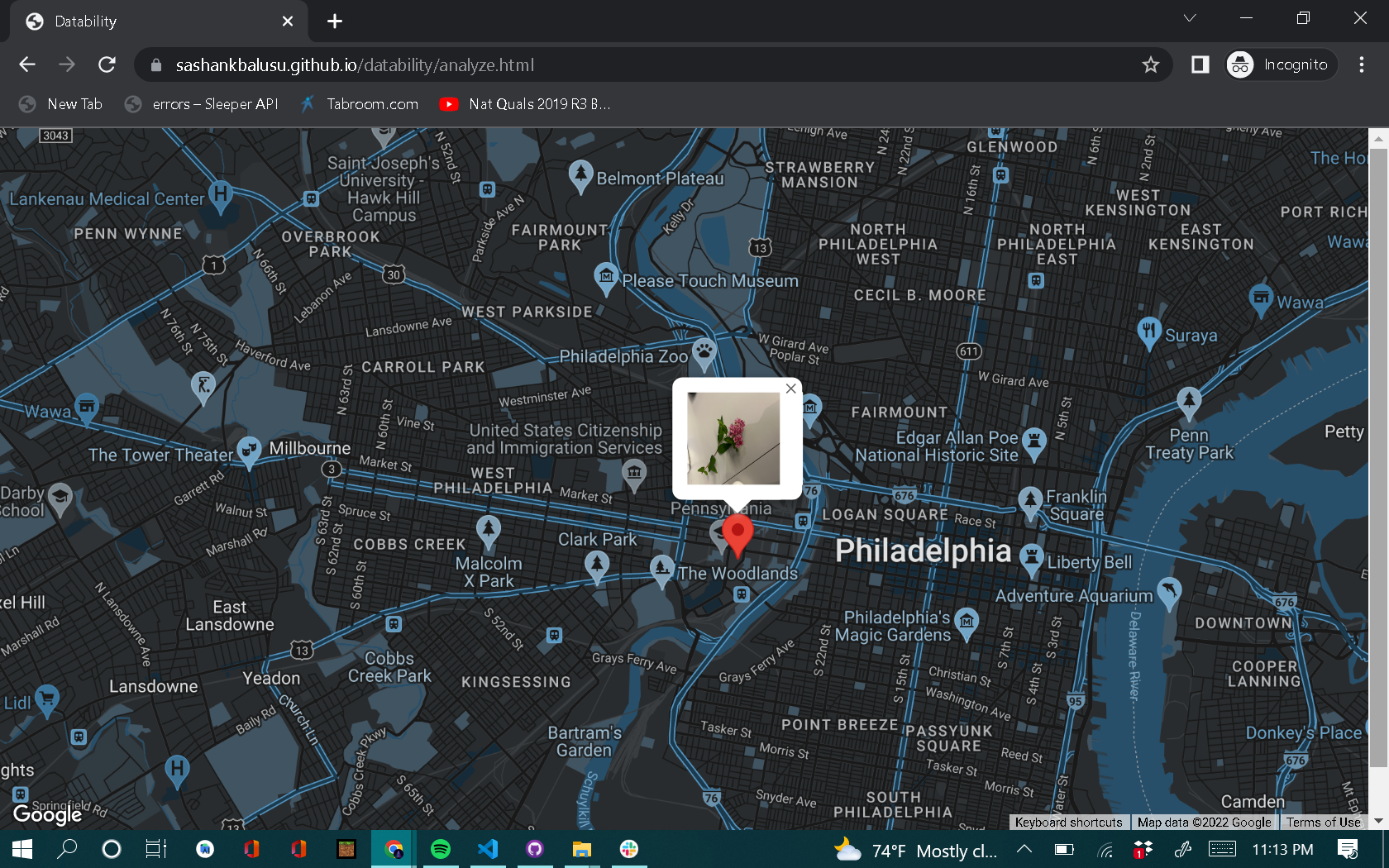Viewport: 1389px width, 868px height.
Task: Click the red location marker pin
Action: pos(737,535)
